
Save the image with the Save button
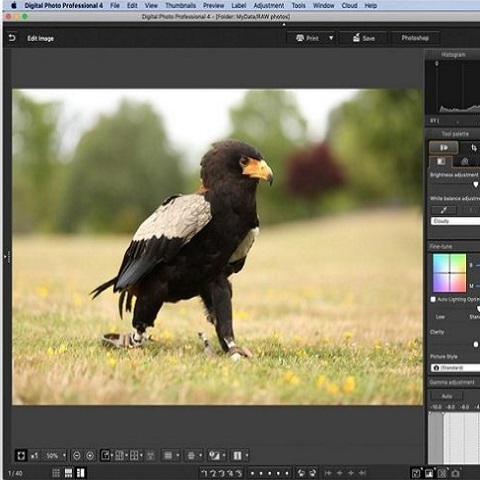tap(364, 38)
